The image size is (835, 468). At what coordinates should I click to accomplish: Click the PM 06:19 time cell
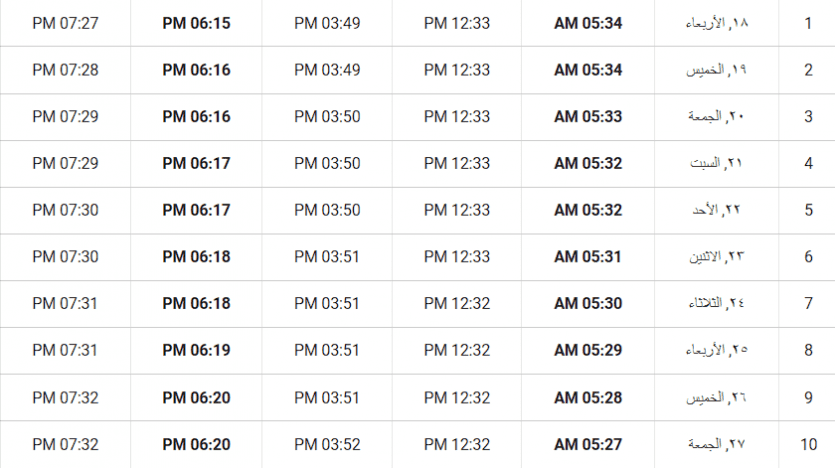pos(196,350)
